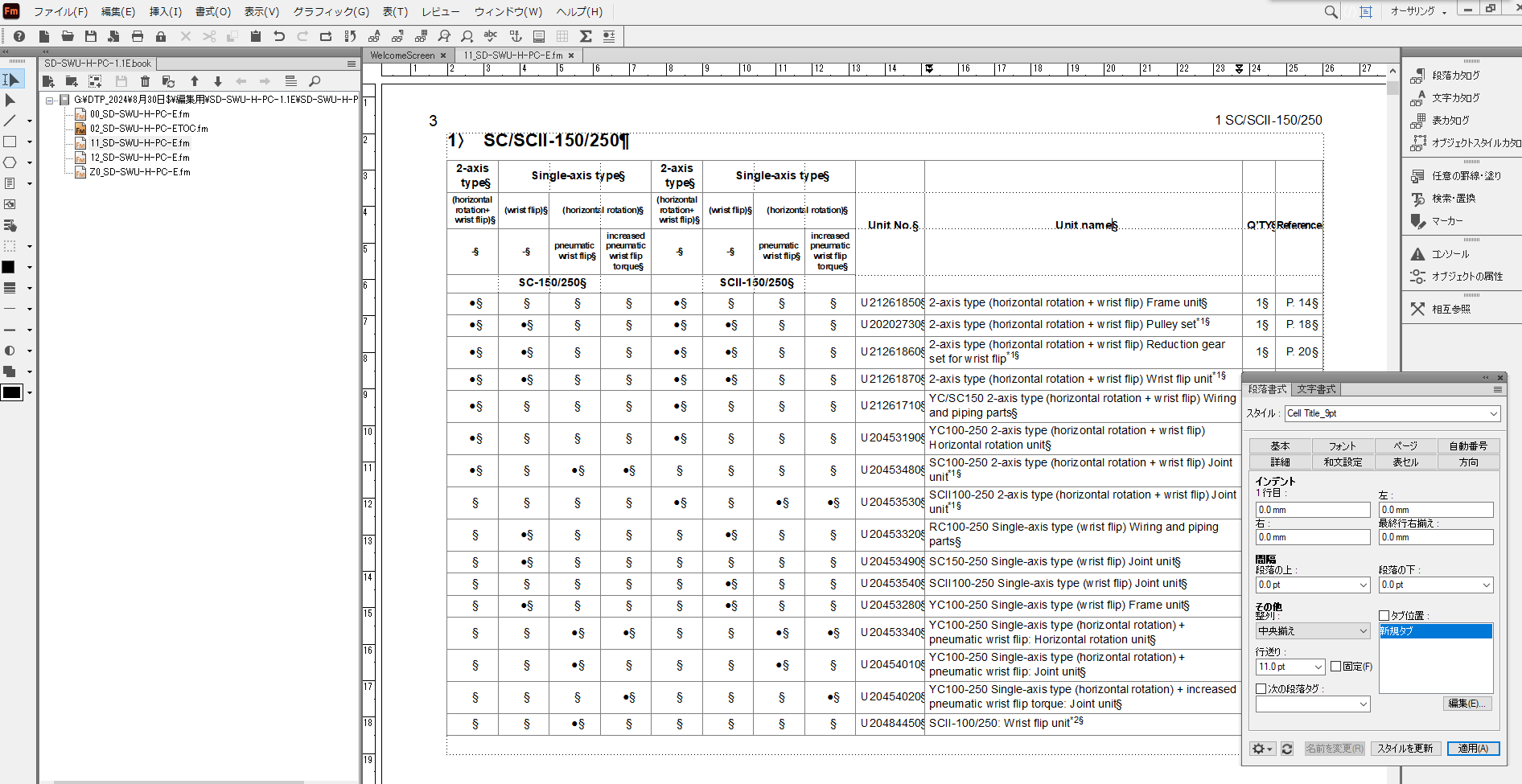Click the 編集(E)... button

(x=1467, y=704)
